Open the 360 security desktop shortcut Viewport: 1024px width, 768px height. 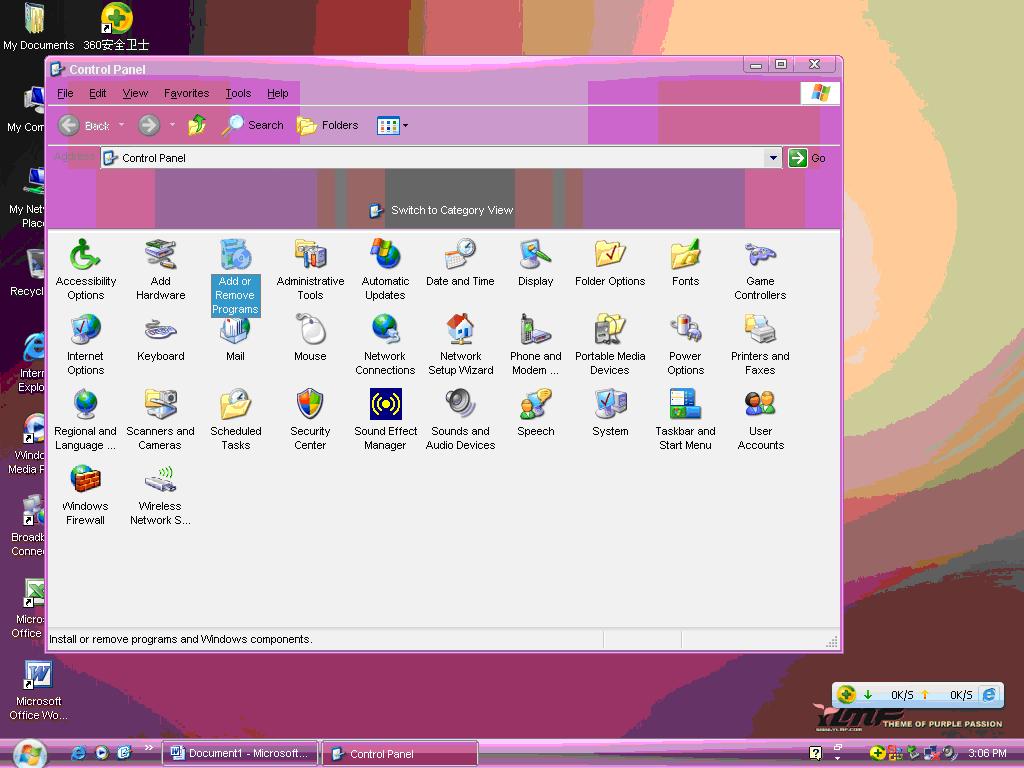coord(116,27)
